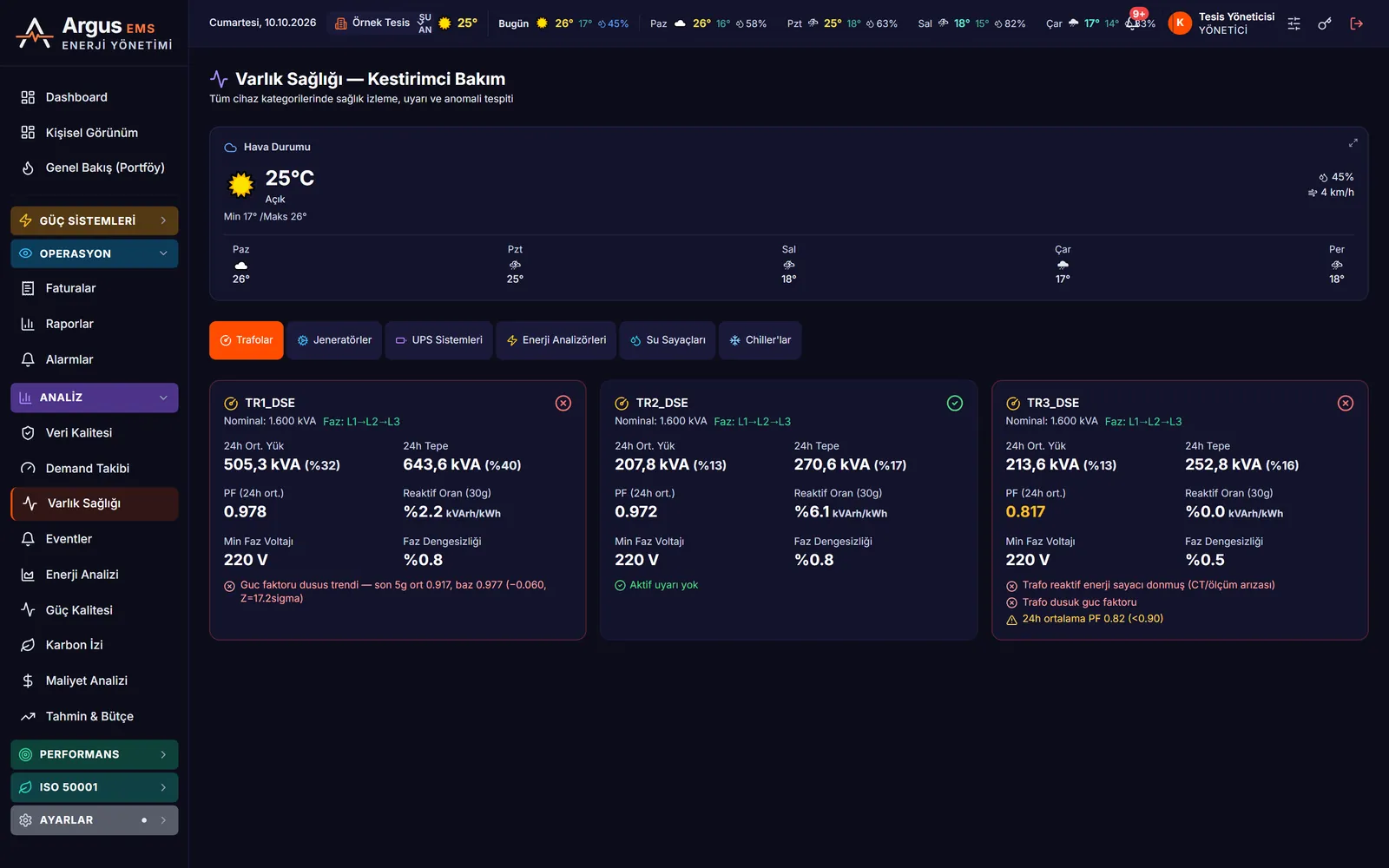Collapse the ANALİZ section
1389x868 pixels.
pyautogui.click(x=95, y=398)
